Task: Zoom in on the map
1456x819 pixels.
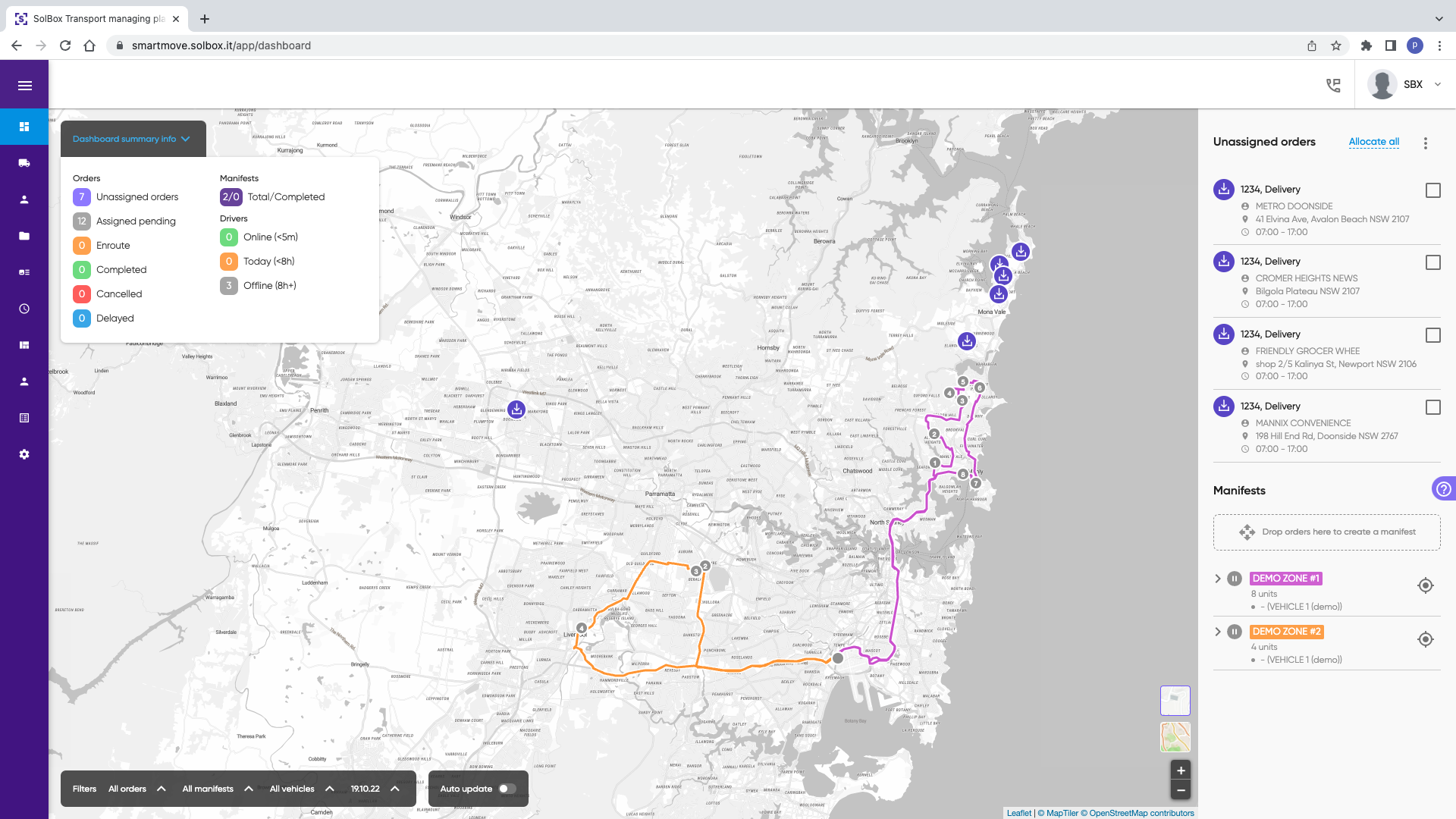Action: pos(1180,770)
